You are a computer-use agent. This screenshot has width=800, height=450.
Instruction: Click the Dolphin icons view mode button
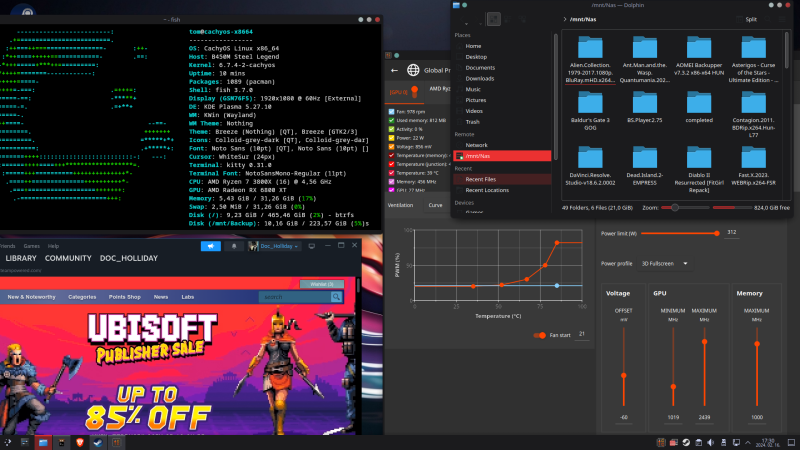click(x=493, y=19)
